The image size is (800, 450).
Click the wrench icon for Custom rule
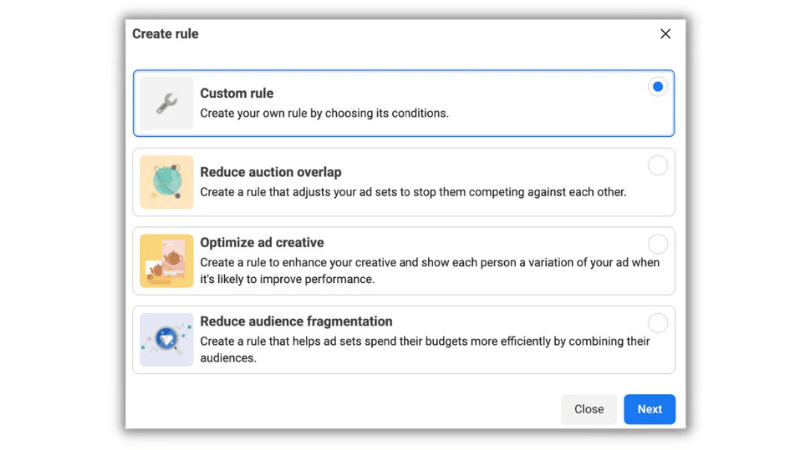(x=166, y=103)
